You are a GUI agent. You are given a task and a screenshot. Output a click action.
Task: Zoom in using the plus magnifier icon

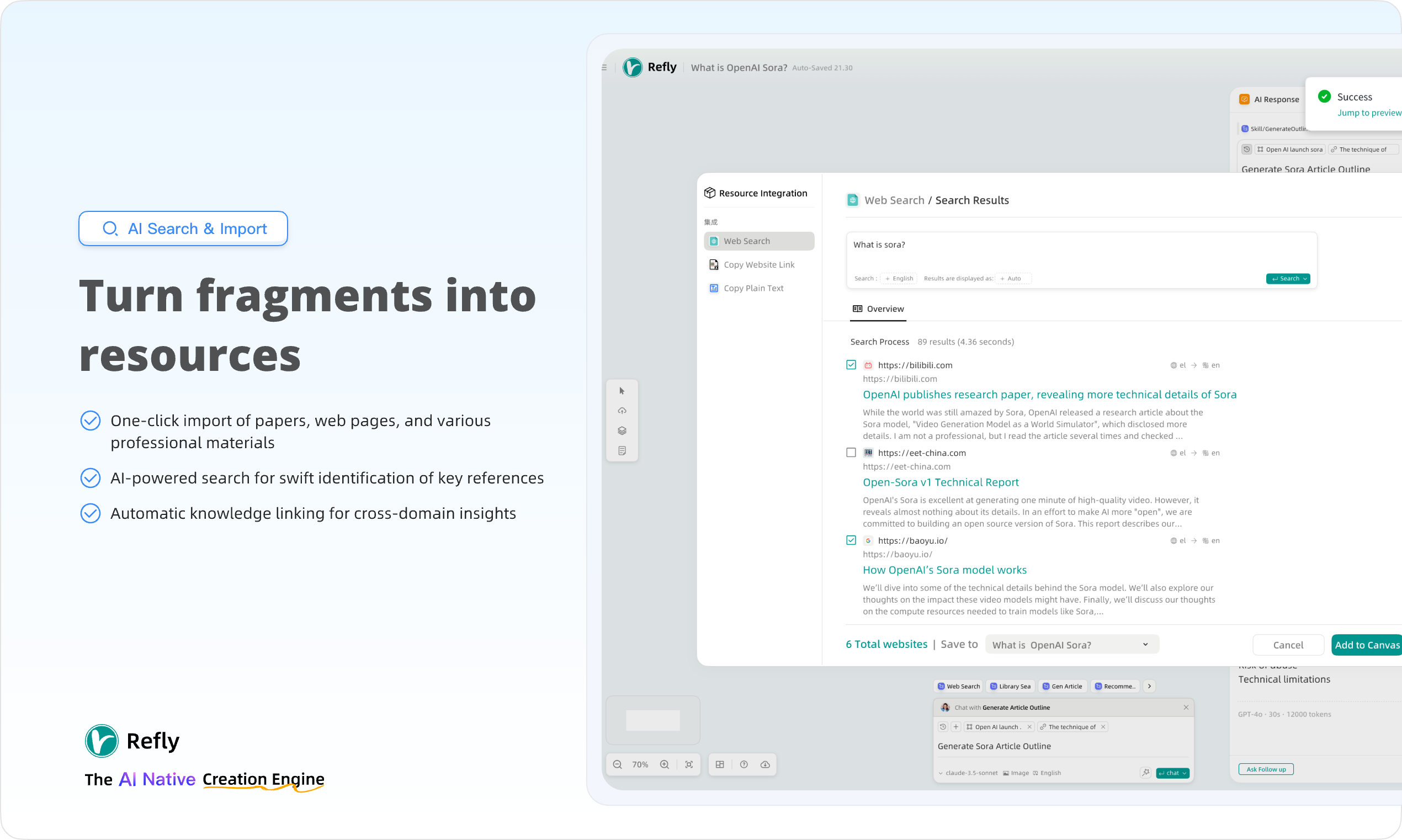point(665,765)
